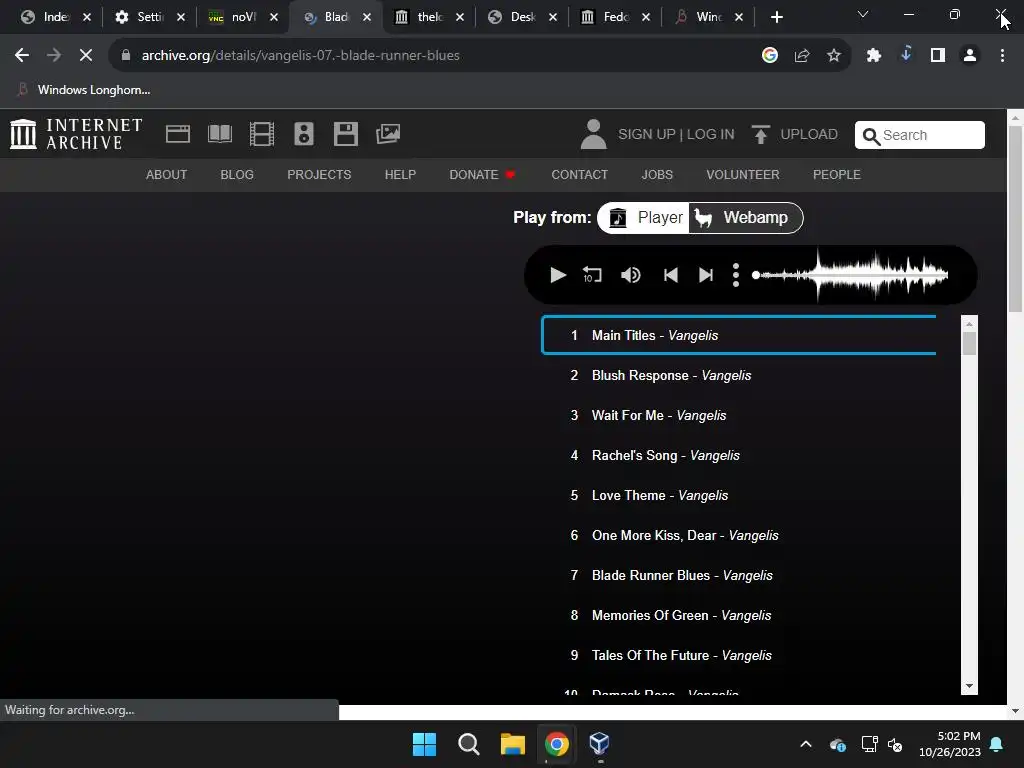The image size is (1024, 768).
Task: Open the player's three-dot options menu
Action: [736, 275]
